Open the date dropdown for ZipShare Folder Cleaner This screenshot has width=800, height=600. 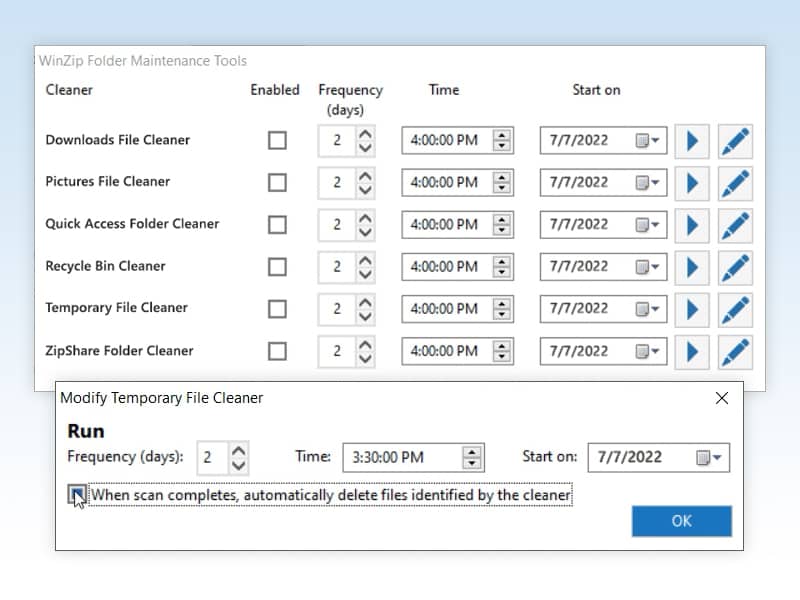click(x=650, y=351)
